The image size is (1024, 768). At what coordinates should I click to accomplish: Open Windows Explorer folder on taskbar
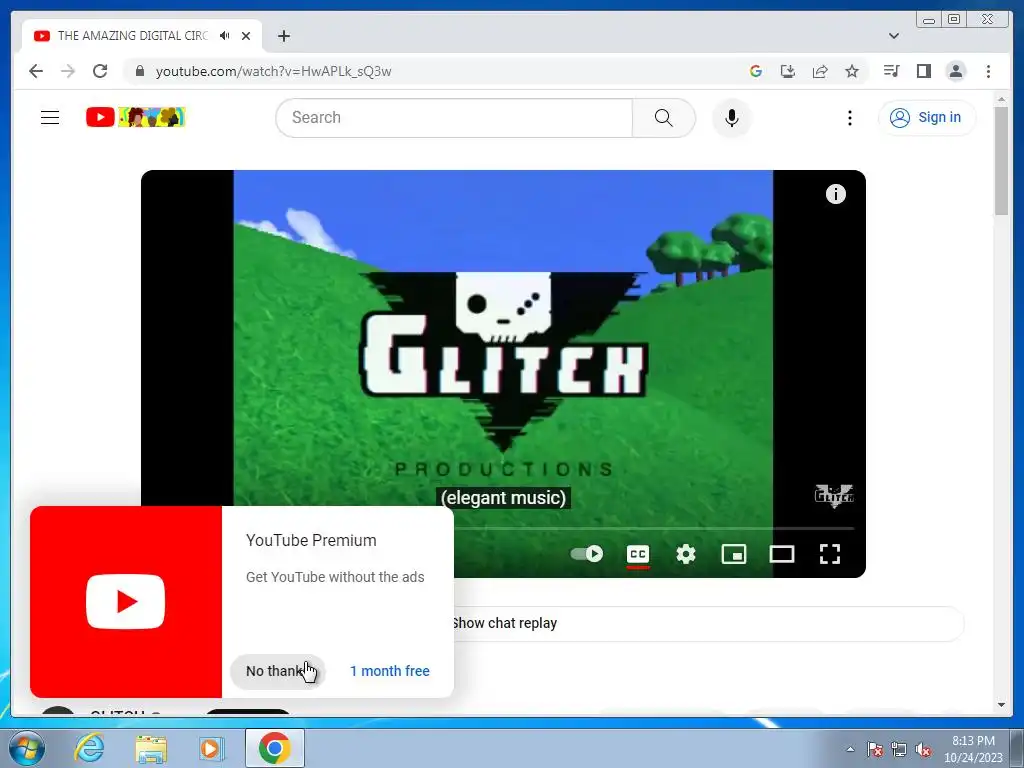pyautogui.click(x=151, y=748)
